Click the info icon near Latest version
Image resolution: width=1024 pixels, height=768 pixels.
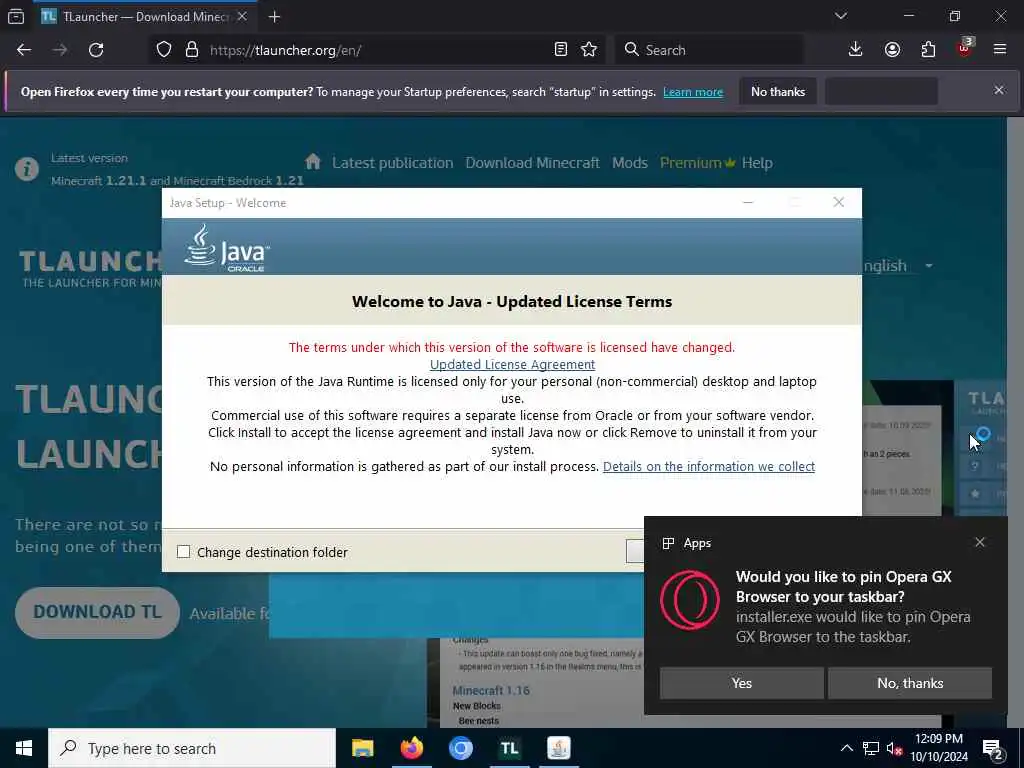[27, 170]
